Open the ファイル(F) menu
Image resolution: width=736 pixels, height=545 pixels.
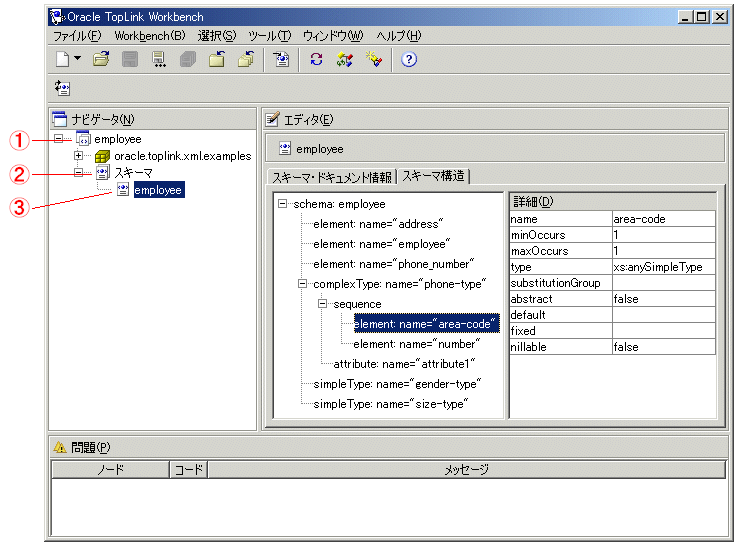click(77, 36)
